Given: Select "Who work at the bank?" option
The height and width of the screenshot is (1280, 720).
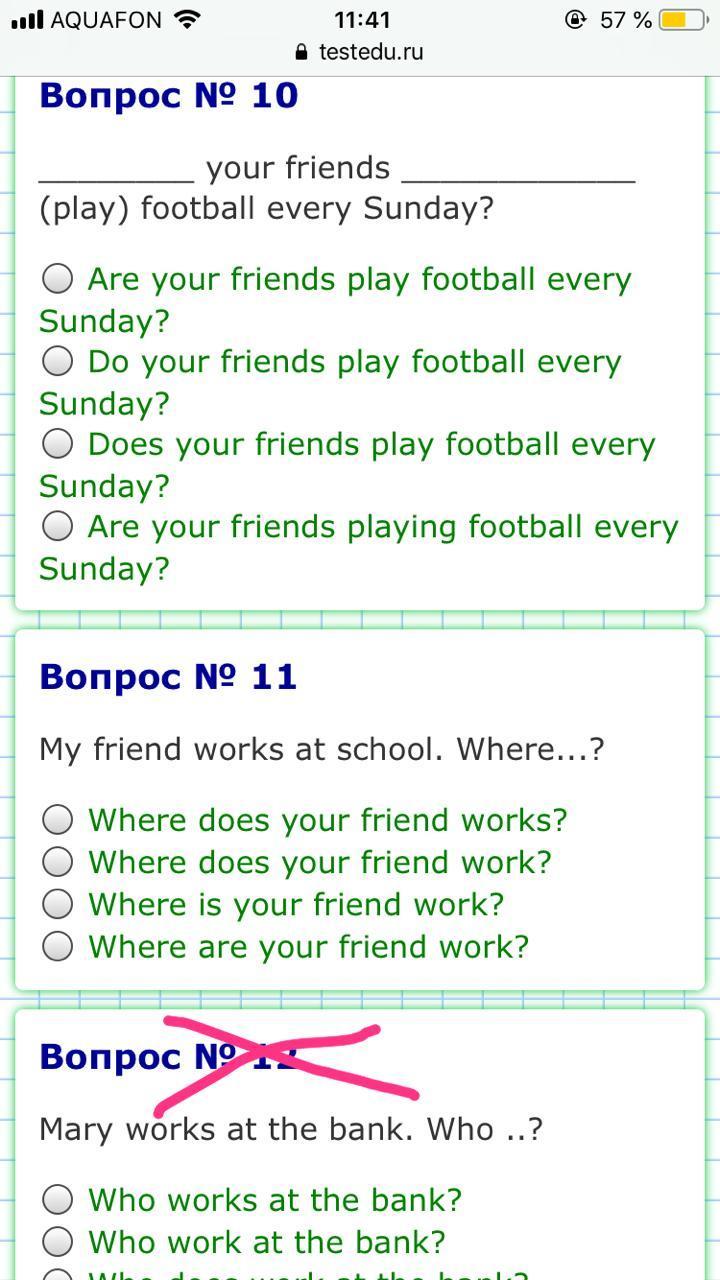Looking at the screenshot, I should 58,1241.
